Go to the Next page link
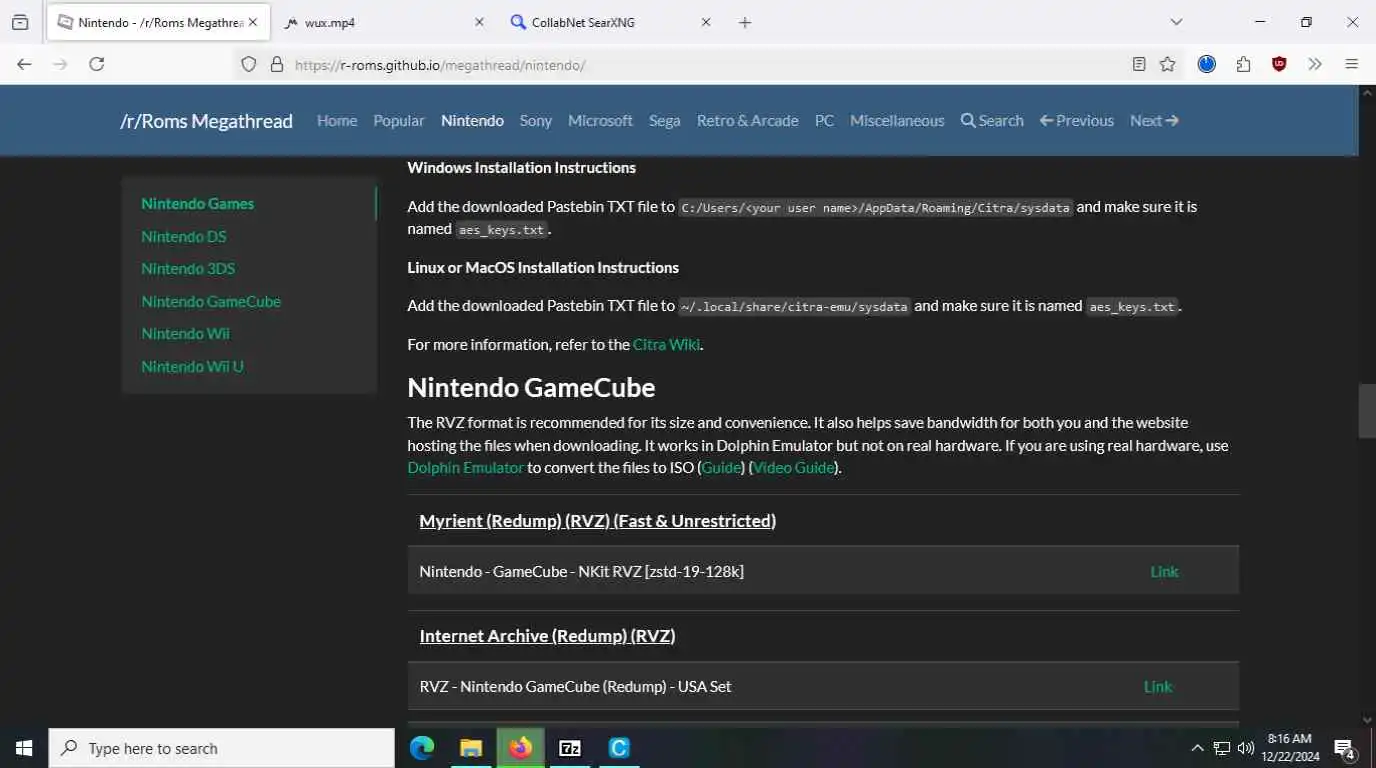The height and width of the screenshot is (768, 1376). pos(1154,120)
